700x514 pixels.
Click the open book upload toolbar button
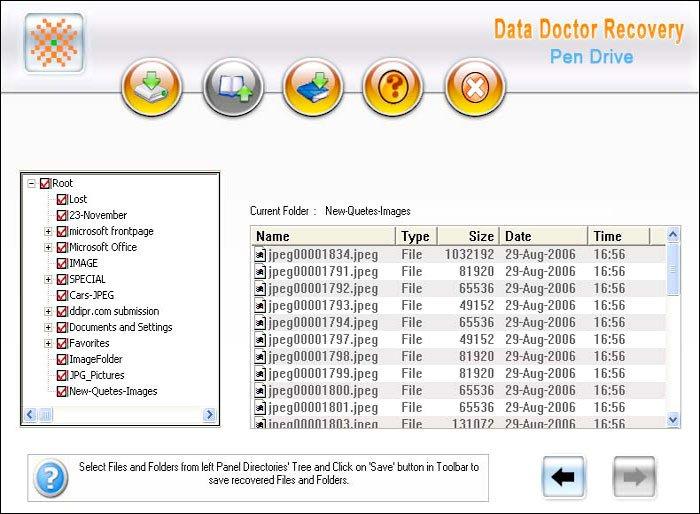[x=233, y=87]
